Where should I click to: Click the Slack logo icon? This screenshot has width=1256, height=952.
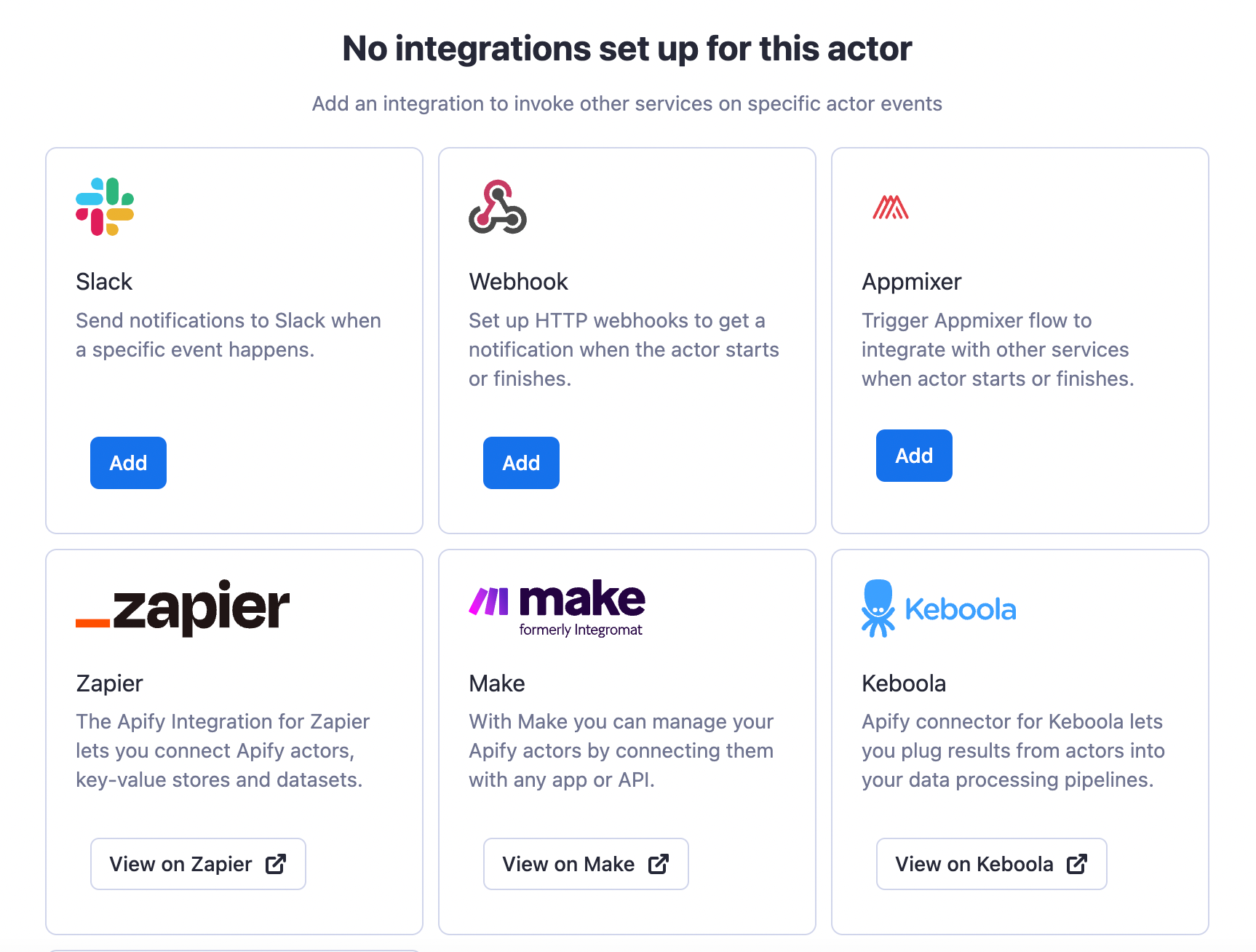pyautogui.click(x=106, y=207)
